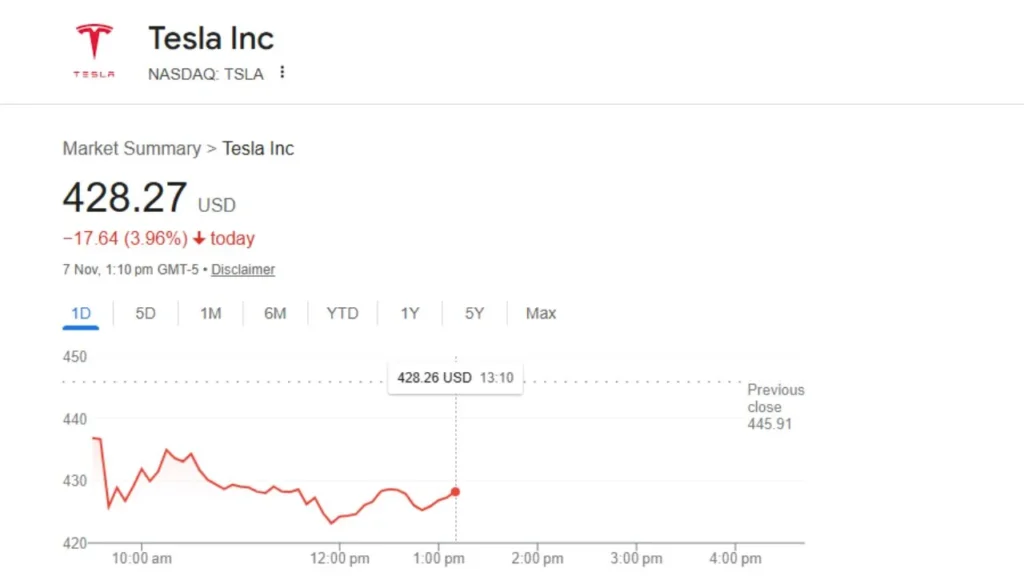Navigate to Market Summary breadcrumb
This screenshot has width=1024, height=576.
(131, 148)
